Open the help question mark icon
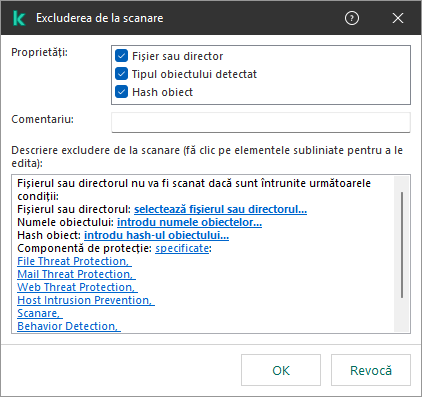Screen dimensions: 422x397 352,18
